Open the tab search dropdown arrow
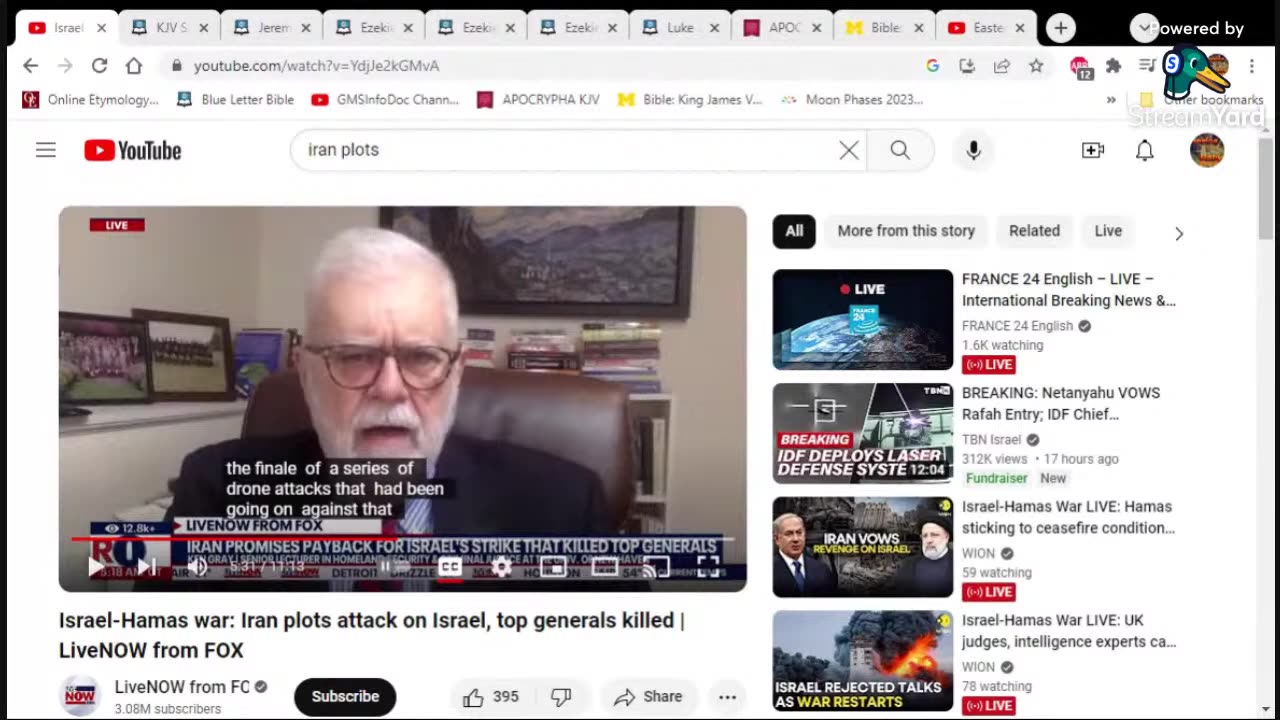Viewport: 1280px width, 720px height. (x=1144, y=28)
